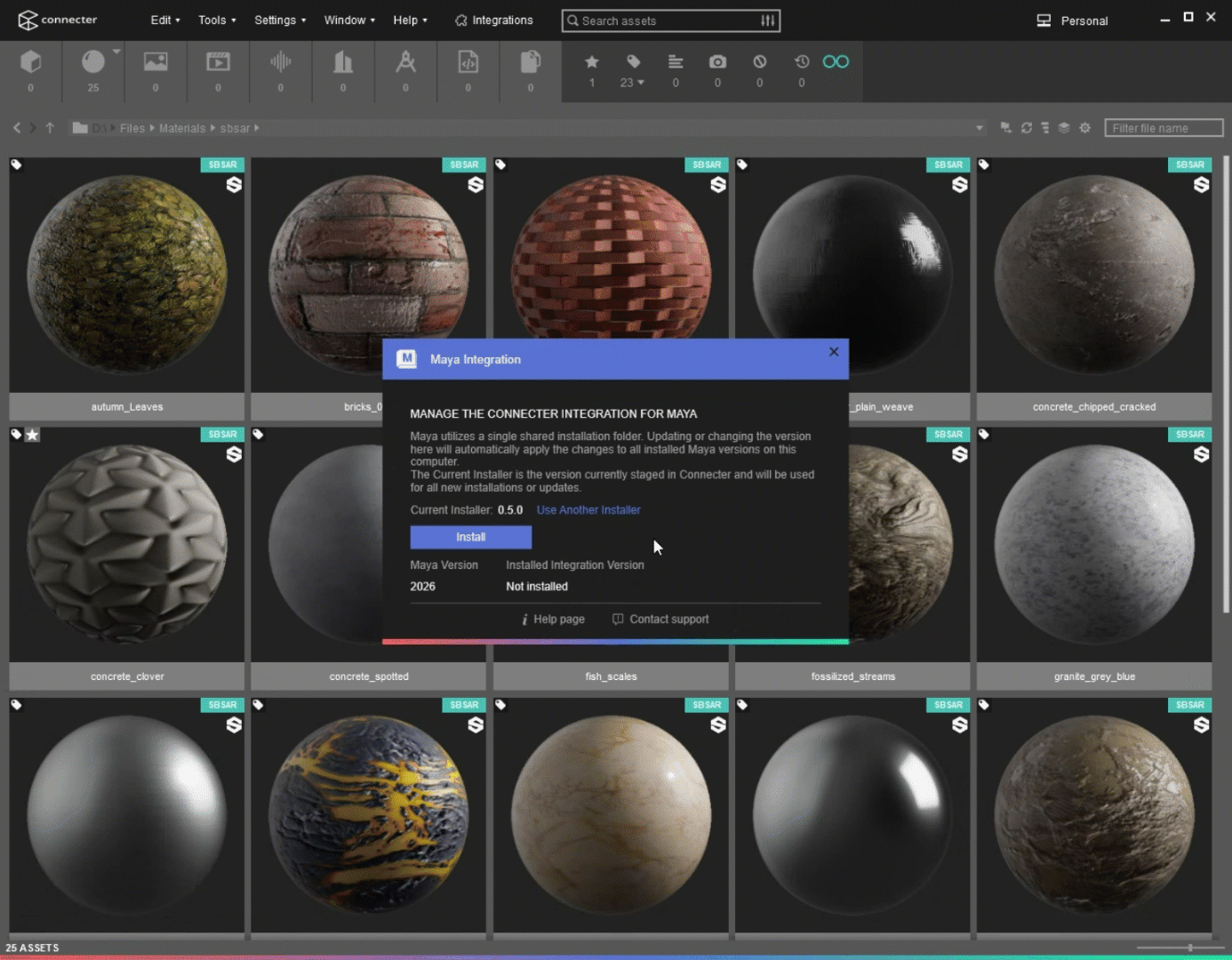1232x960 pixels.
Task: Open the Edit menu
Action: (165, 20)
